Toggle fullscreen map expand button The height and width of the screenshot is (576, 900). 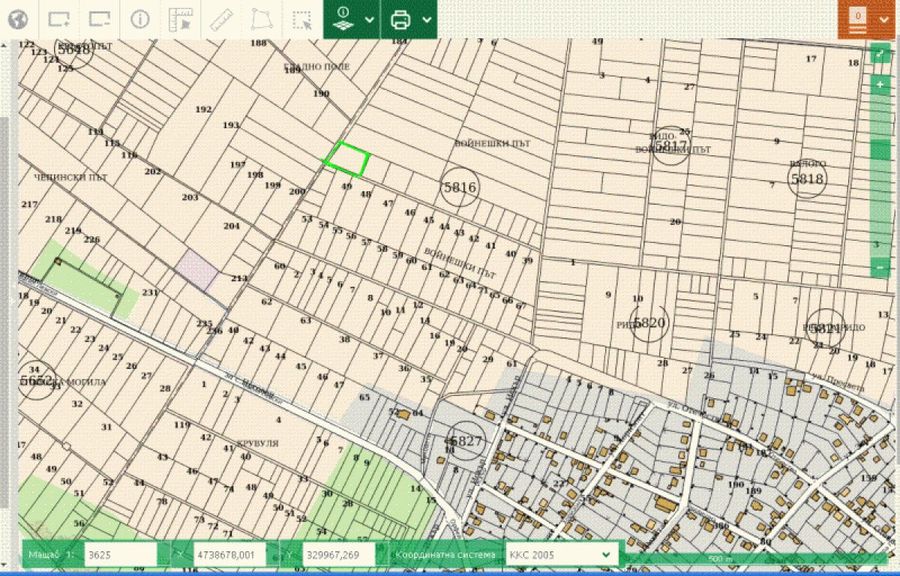click(879, 53)
